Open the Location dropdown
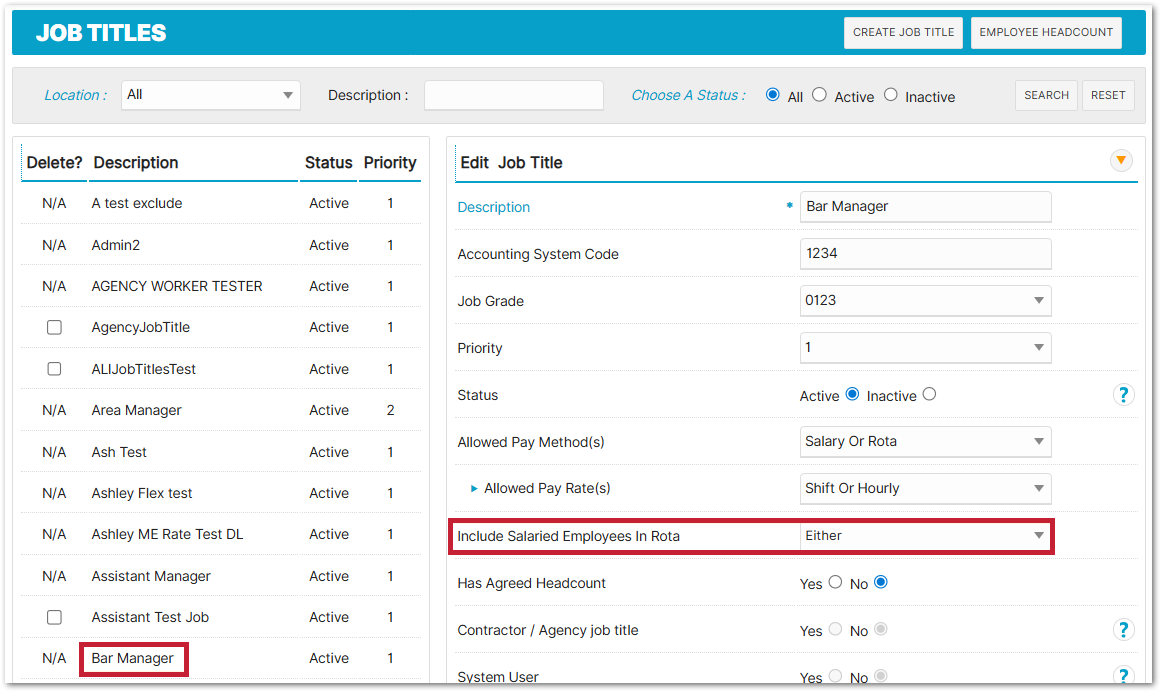This screenshot has width=1161, height=692. pyautogui.click(x=211, y=95)
